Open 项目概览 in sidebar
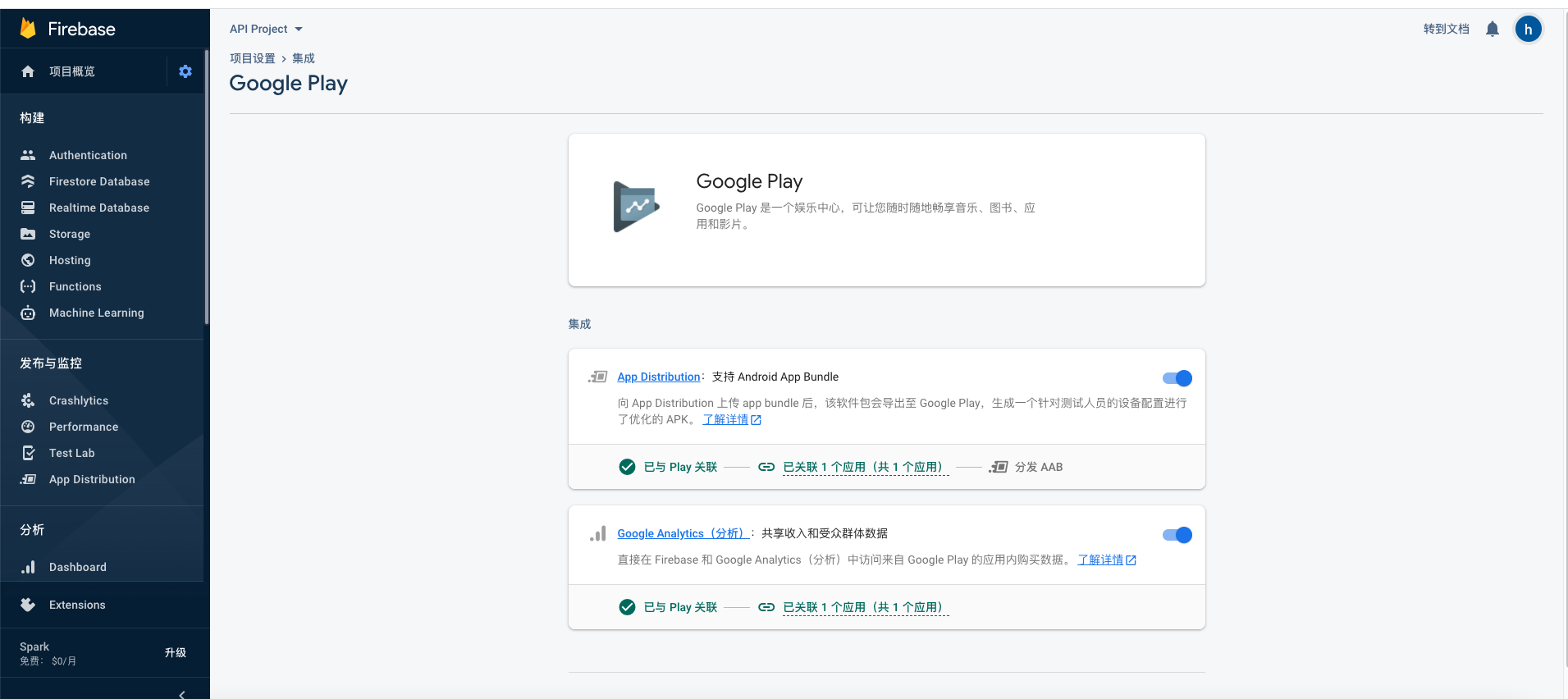 coord(72,71)
